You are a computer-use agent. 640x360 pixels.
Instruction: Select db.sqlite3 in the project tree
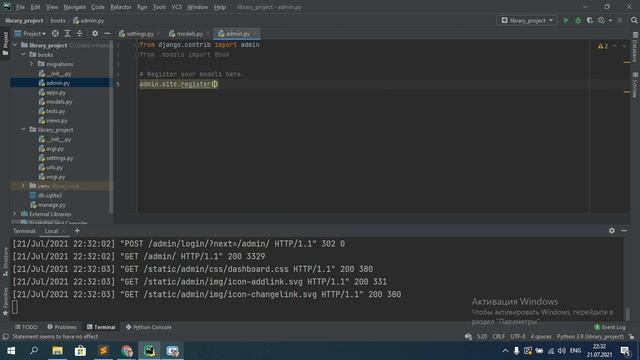pyautogui.click(x=49, y=195)
